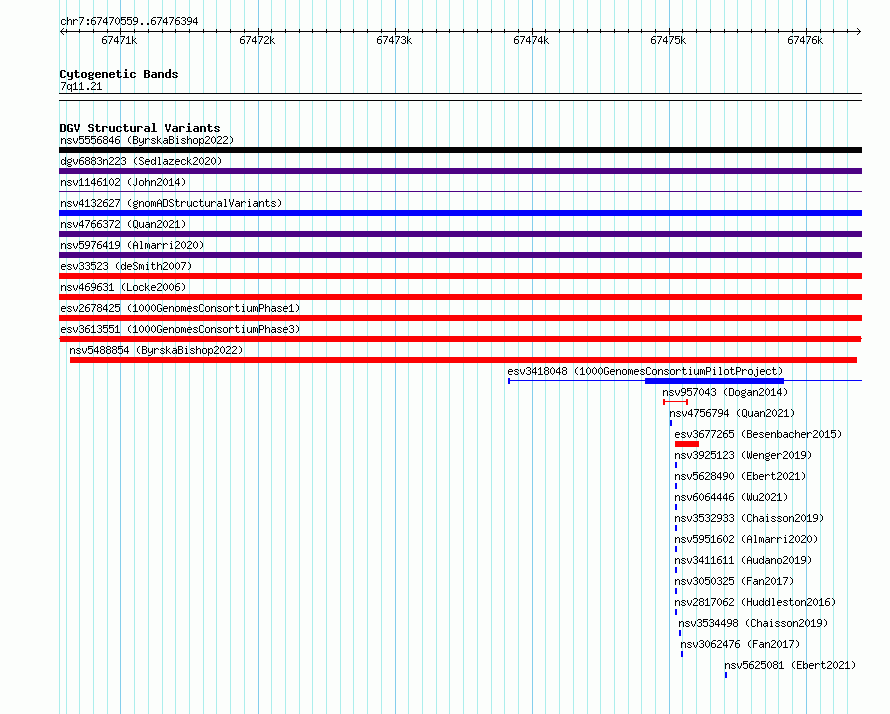The image size is (890, 714).
Task: Select the black nsv5556846 variant bar
Action: pos(460,150)
